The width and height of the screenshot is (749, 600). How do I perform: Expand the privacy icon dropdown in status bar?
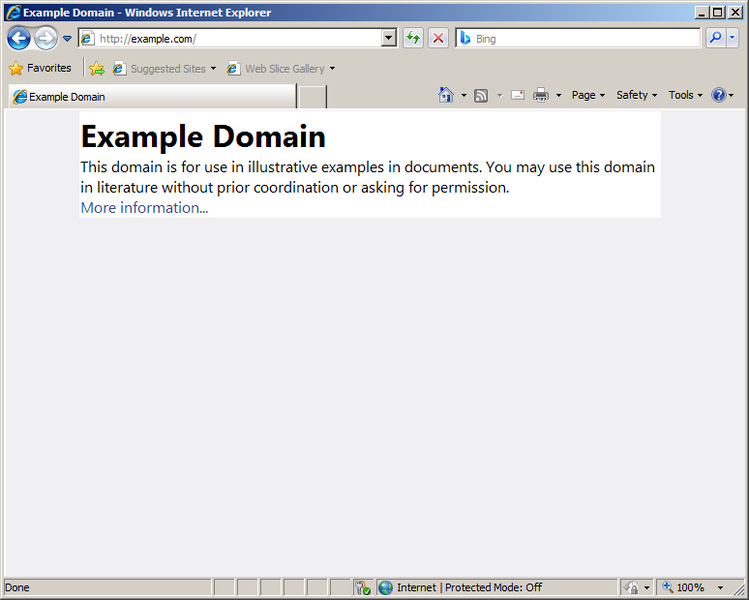(x=647, y=588)
